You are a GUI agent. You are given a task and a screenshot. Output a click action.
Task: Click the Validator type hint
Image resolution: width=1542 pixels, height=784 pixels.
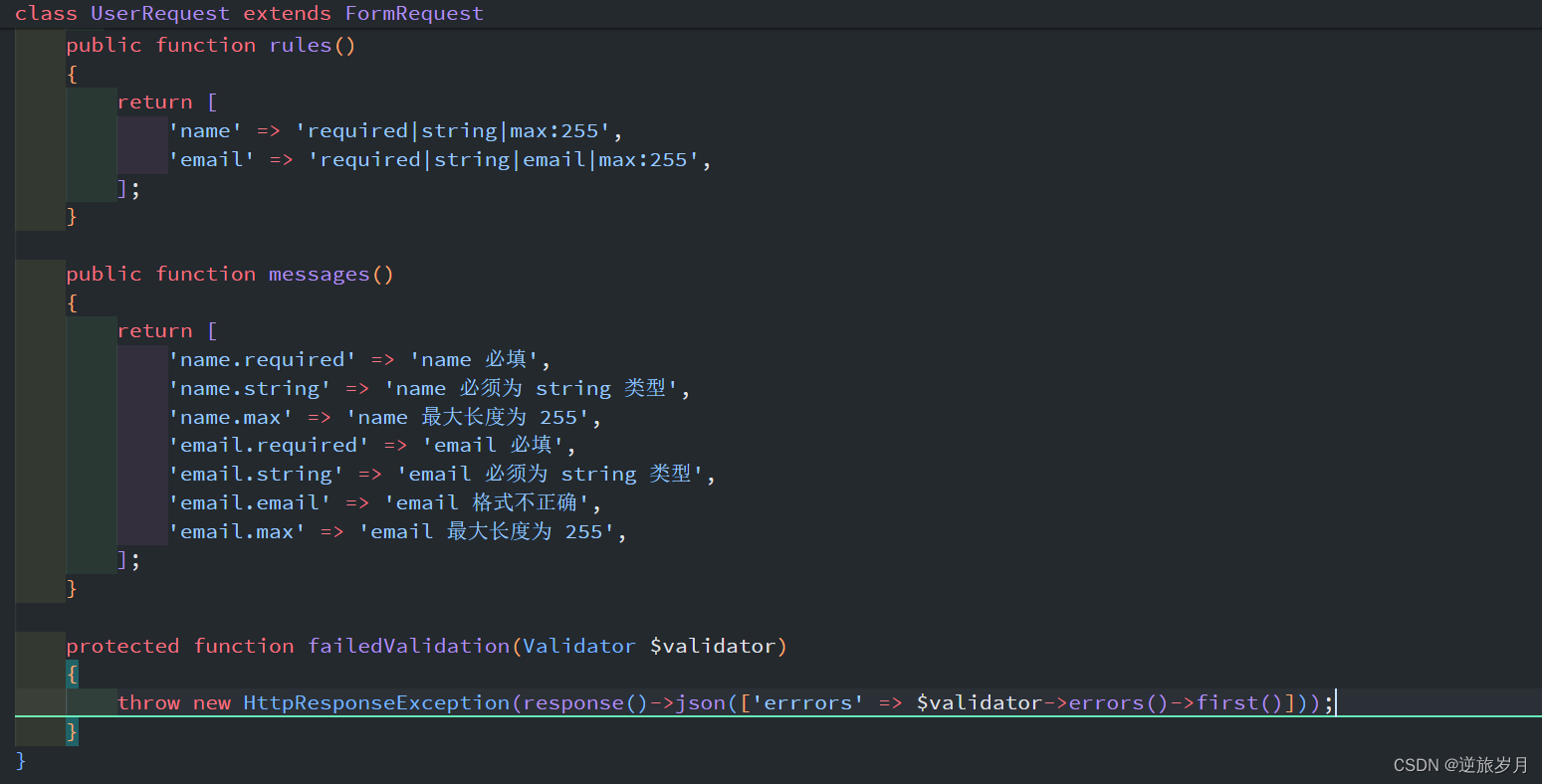pyautogui.click(x=579, y=646)
